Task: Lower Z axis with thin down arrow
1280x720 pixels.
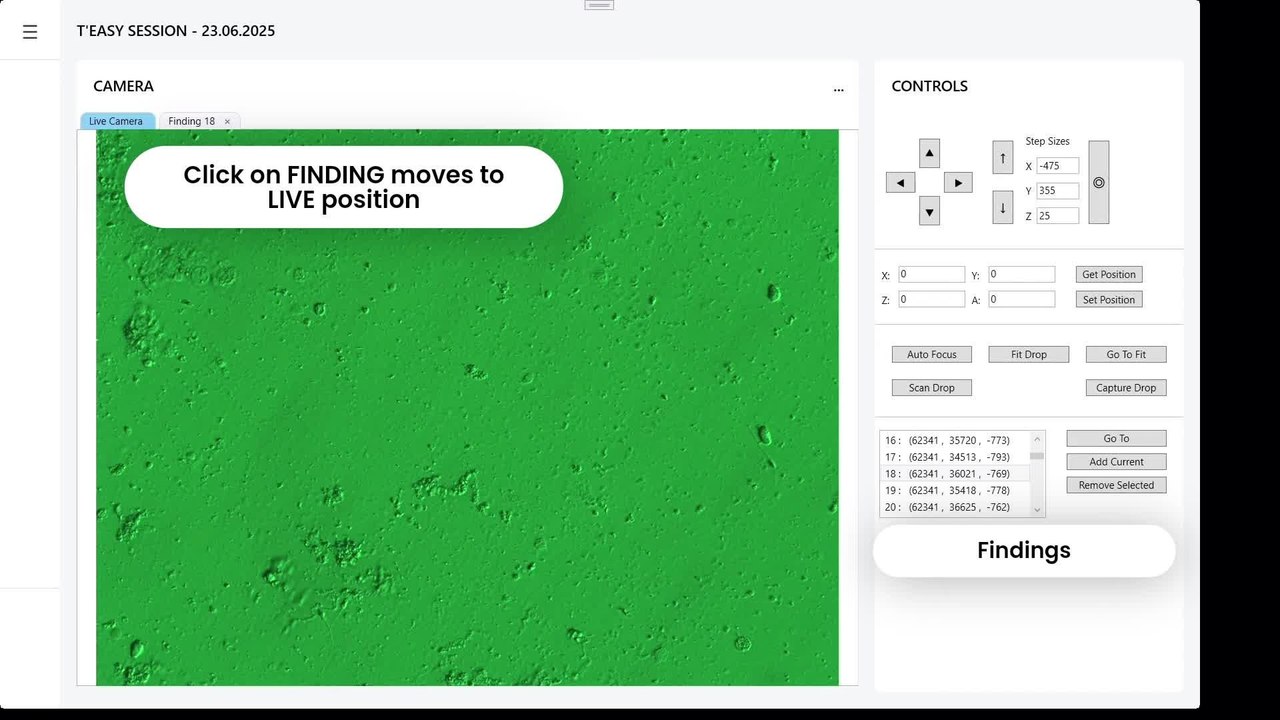Action: 1003,207
